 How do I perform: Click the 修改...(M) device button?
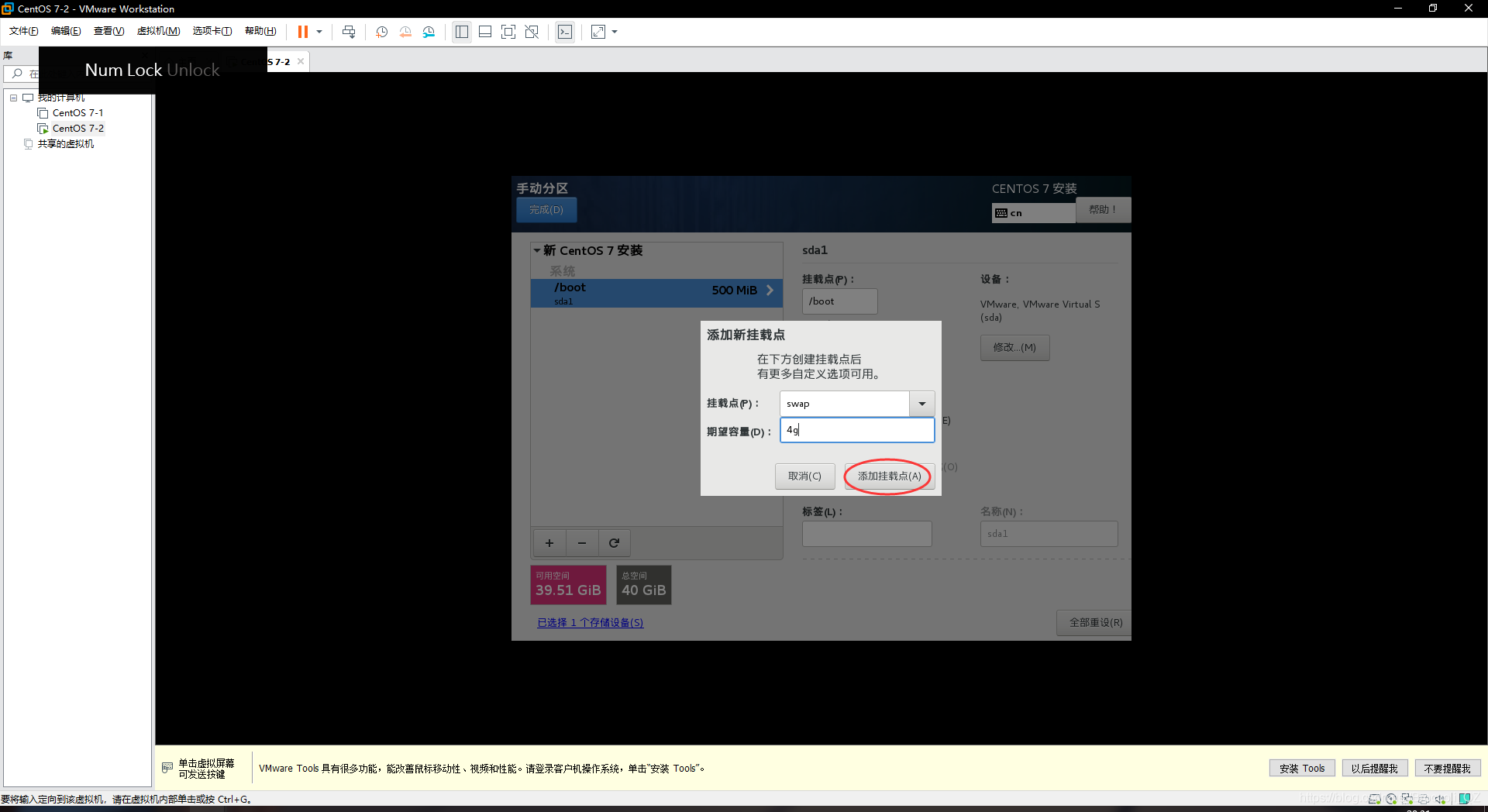pyautogui.click(x=1014, y=348)
